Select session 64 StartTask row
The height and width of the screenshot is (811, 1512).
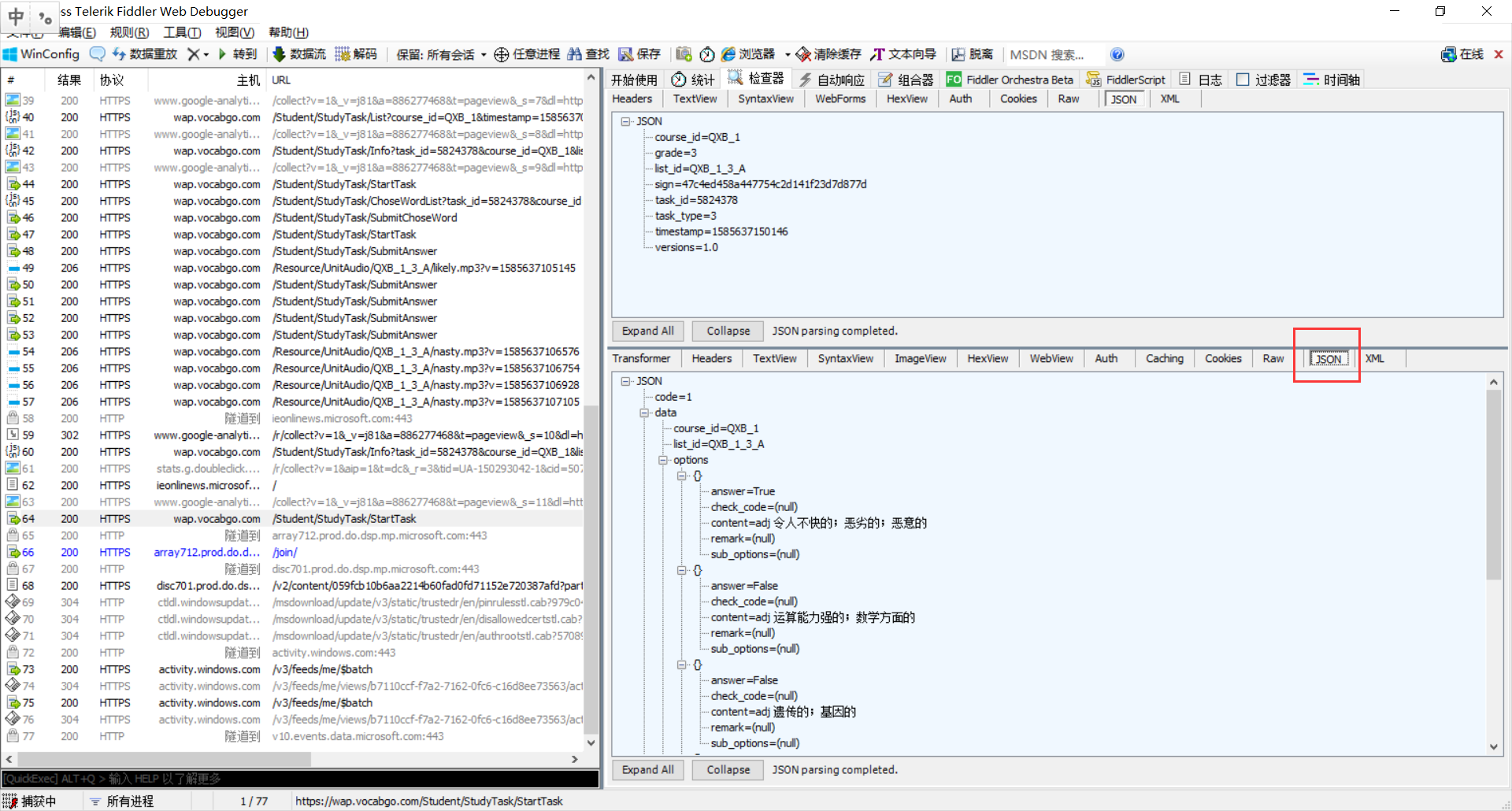(x=294, y=519)
